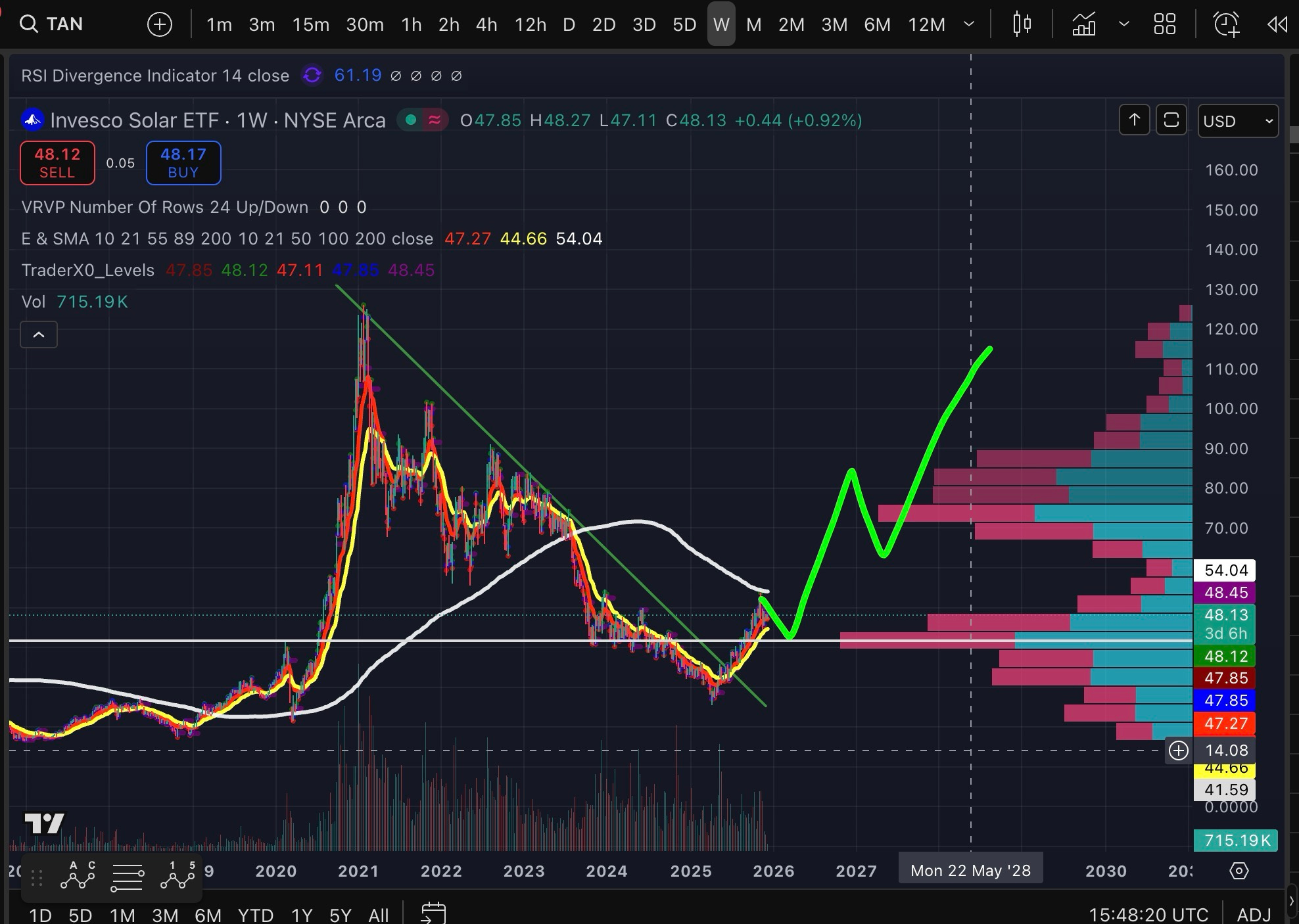Image resolution: width=1299 pixels, height=924 pixels.
Task: Open the USD currency dropdown
Action: [x=1237, y=121]
